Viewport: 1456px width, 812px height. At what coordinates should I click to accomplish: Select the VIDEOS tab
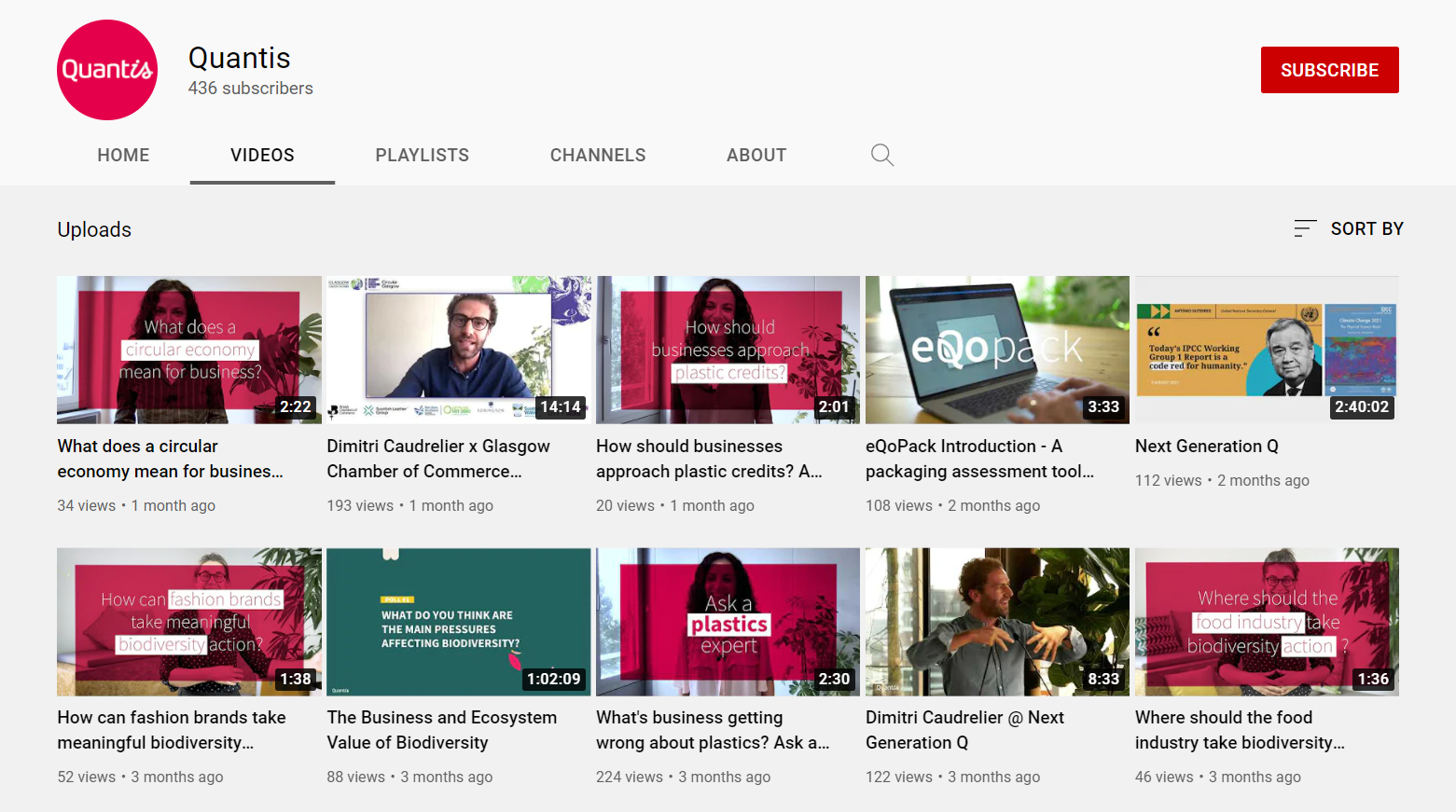pyautogui.click(x=262, y=155)
